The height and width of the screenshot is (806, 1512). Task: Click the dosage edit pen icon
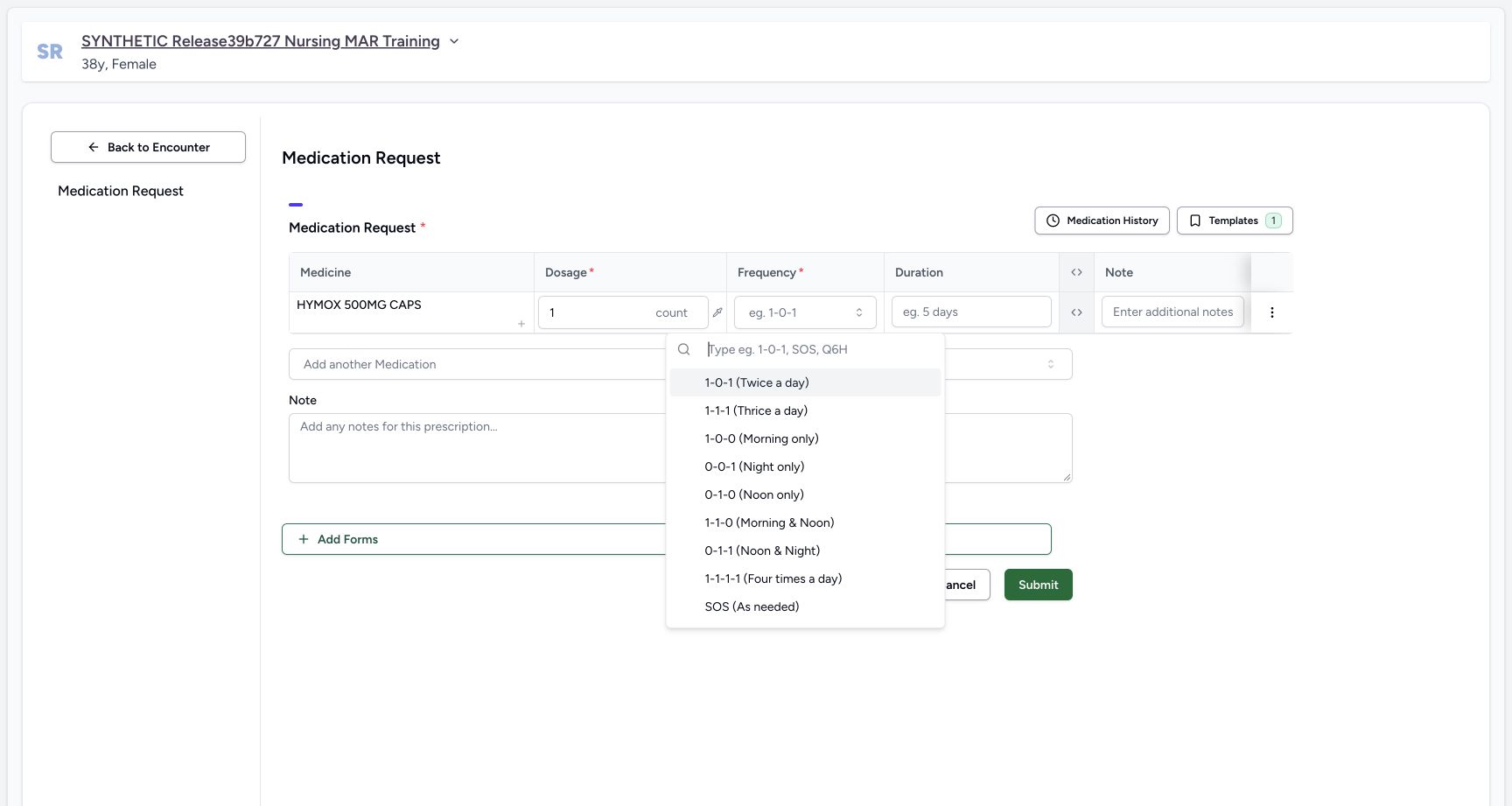(717, 312)
